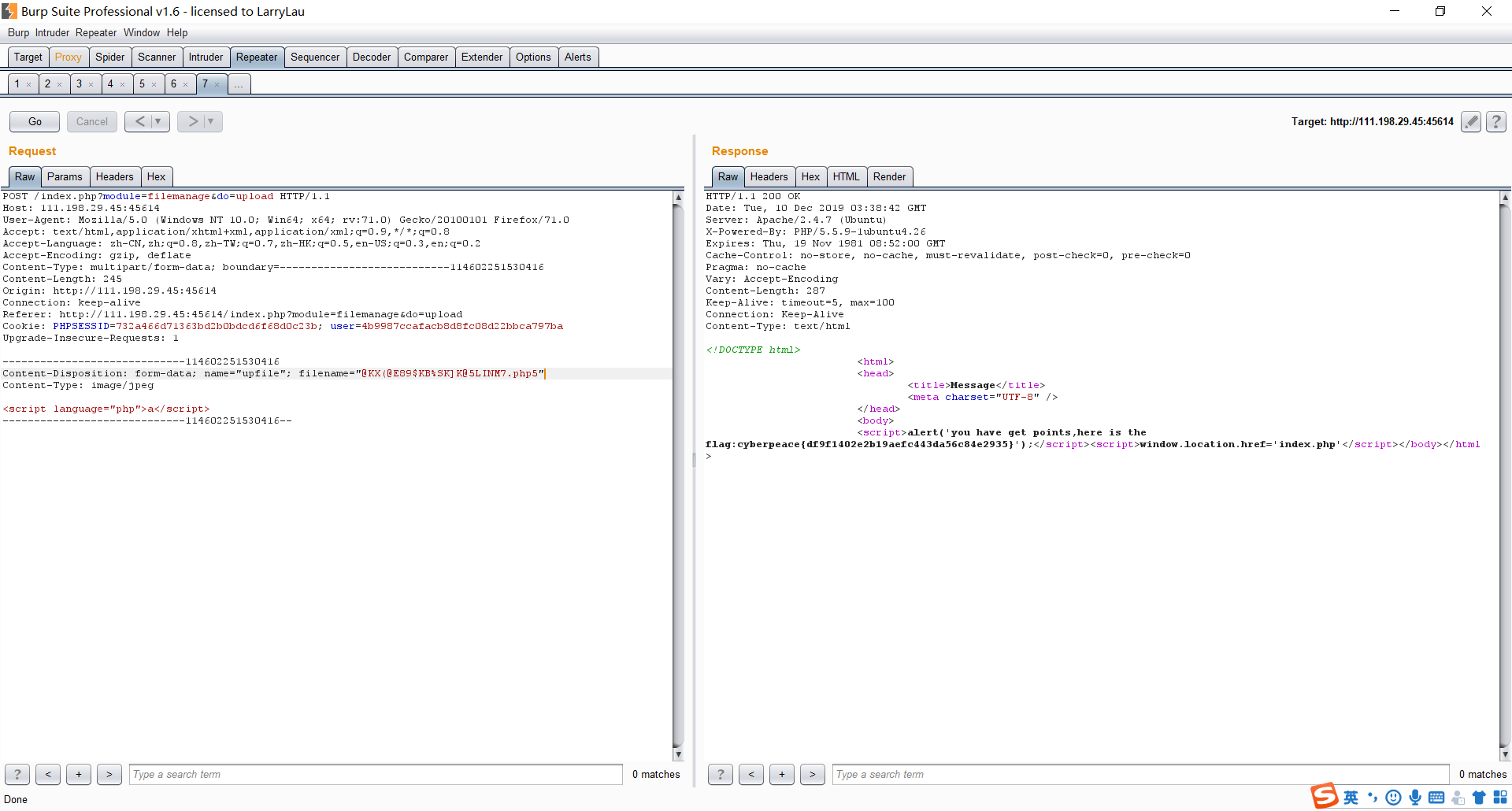The height and width of the screenshot is (811, 1512).
Task: Find next match in request search
Action: pyautogui.click(x=109, y=775)
